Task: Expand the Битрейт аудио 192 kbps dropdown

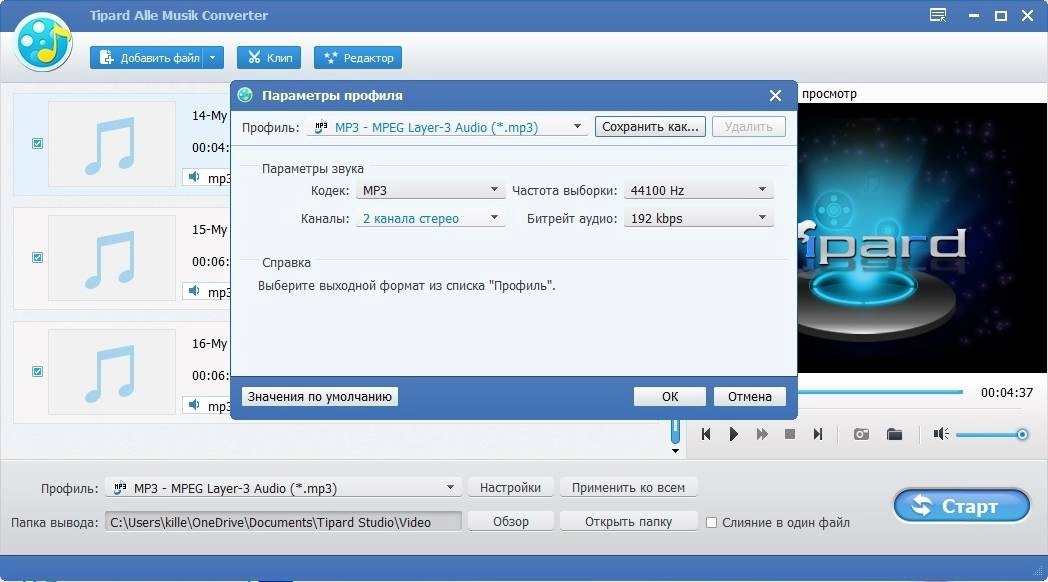Action: coord(698,219)
